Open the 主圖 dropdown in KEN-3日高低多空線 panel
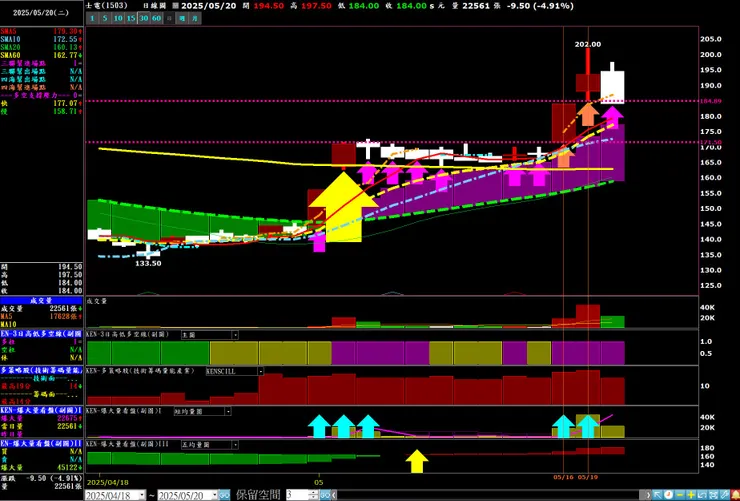Screen dimensions: 740x501 (235, 335)
